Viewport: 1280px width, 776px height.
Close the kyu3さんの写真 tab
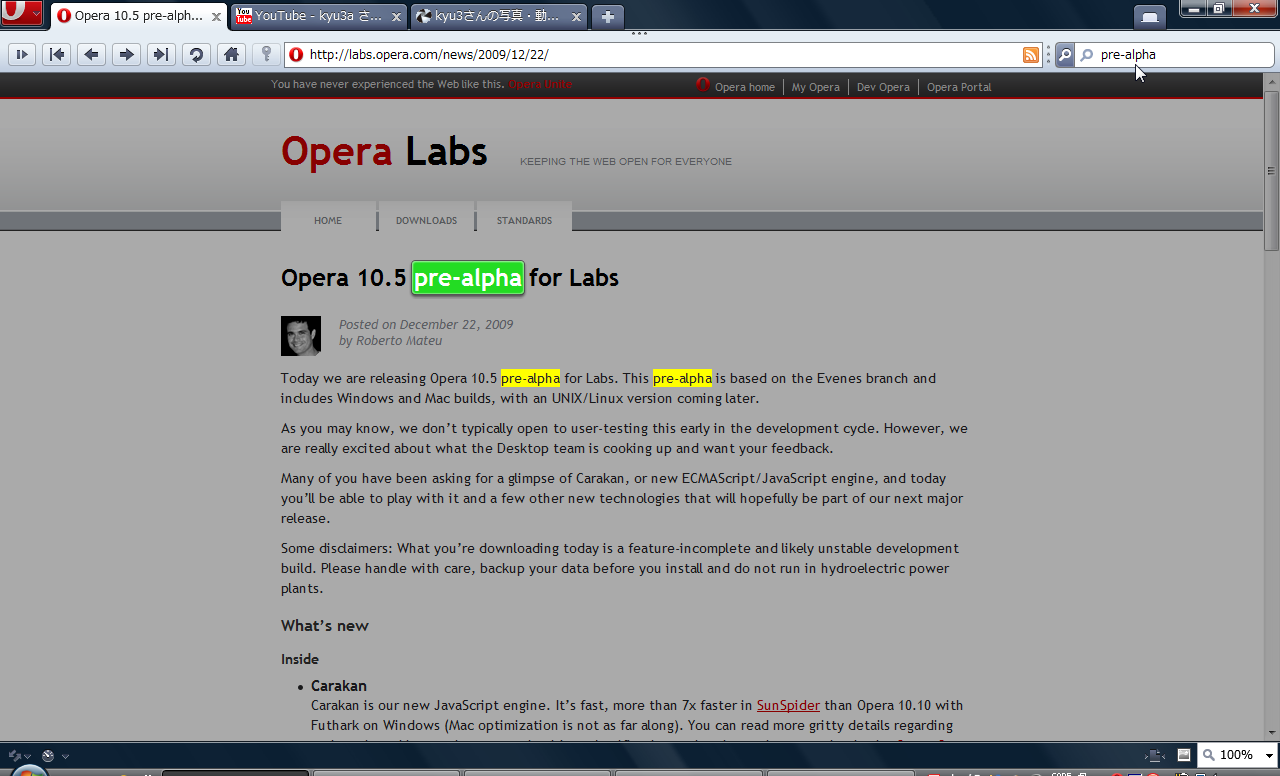[576, 17]
